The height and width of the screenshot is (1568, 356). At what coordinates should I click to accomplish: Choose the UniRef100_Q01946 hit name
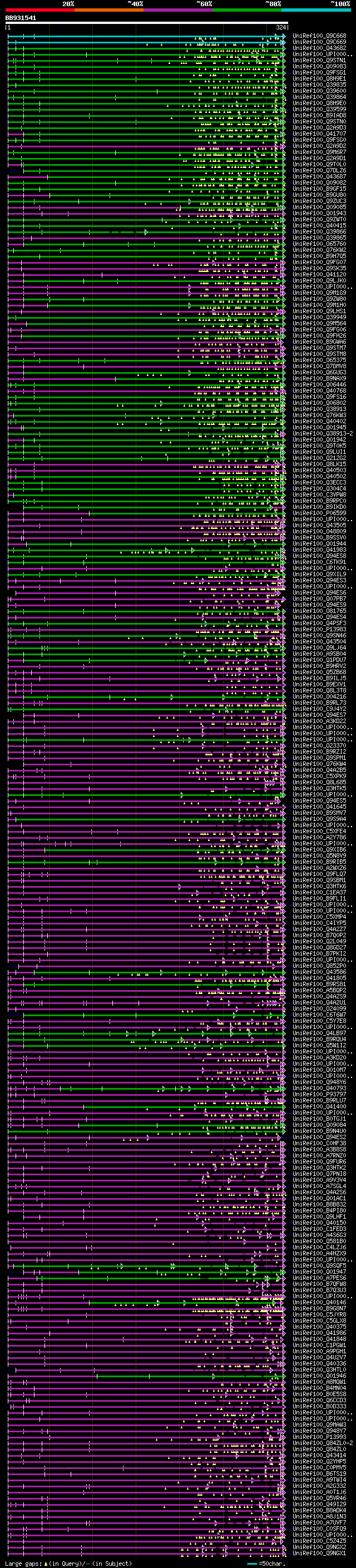pyautogui.click(x=319, y=1375)
